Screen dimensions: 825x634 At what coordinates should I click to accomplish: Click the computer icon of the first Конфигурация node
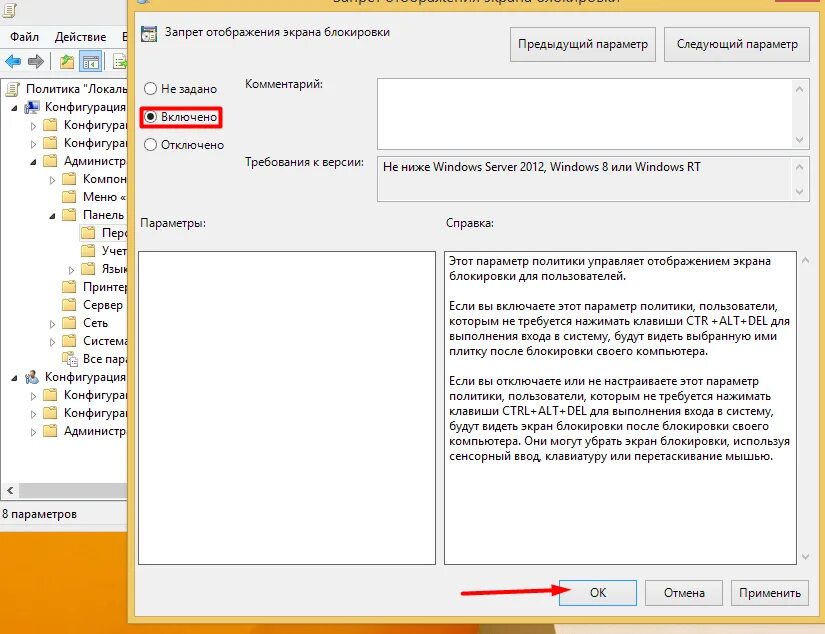32,107
